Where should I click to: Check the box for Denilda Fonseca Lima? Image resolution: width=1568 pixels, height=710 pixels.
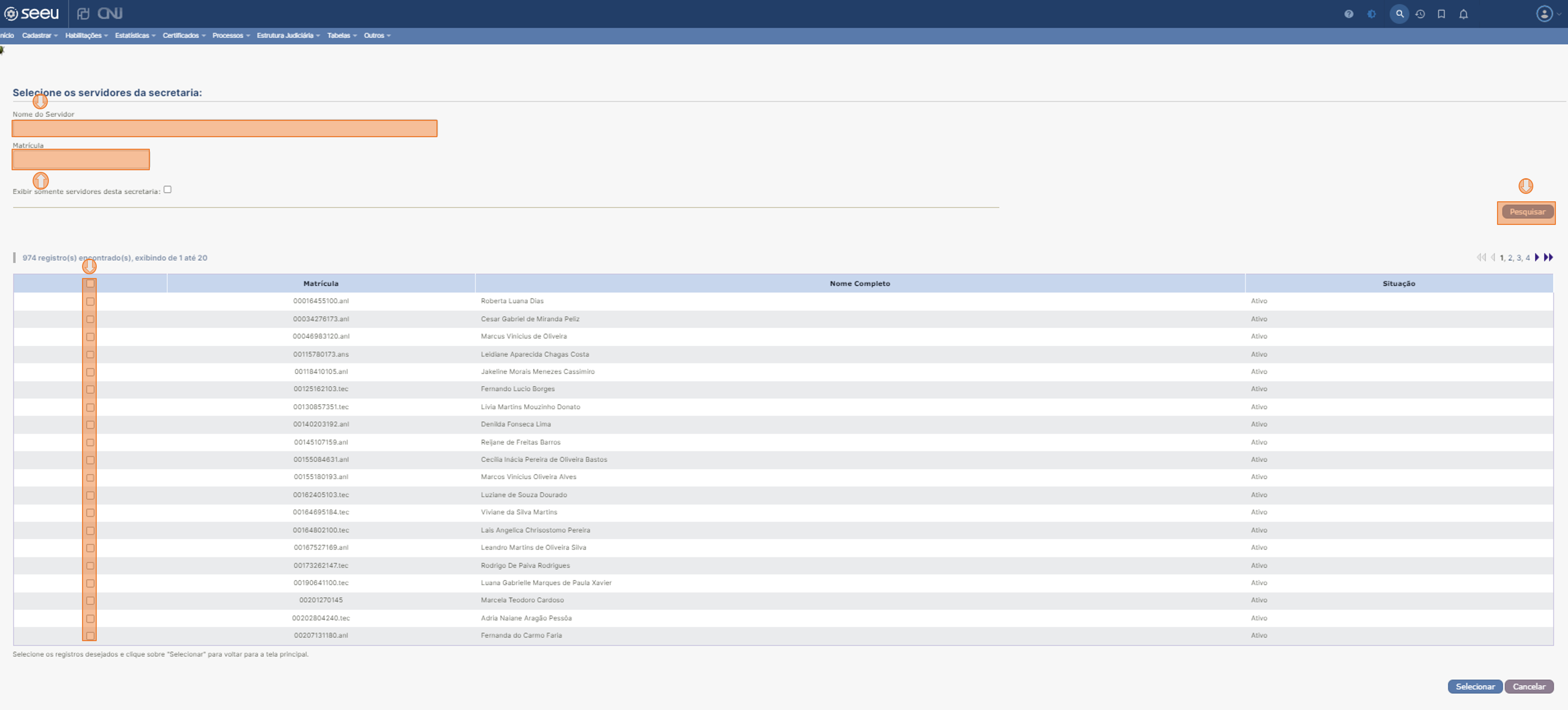click(90, 425)
